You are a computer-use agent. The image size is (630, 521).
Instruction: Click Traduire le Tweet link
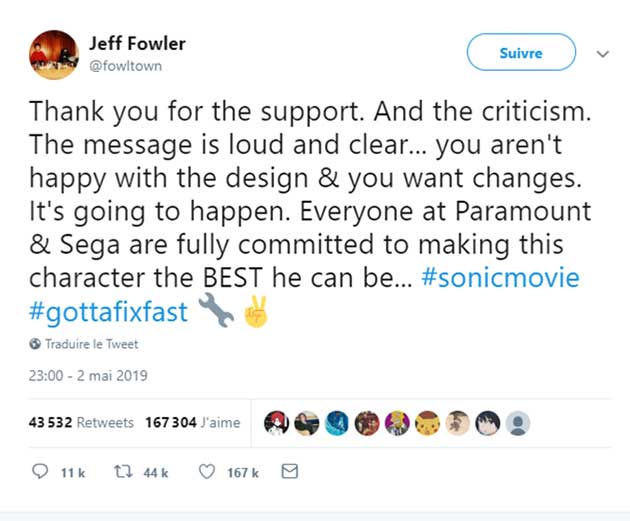pyautogui.click(x=91, y=344)
